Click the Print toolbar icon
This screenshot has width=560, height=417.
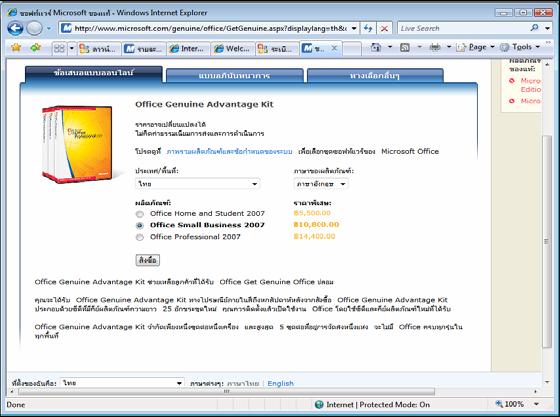435,47
